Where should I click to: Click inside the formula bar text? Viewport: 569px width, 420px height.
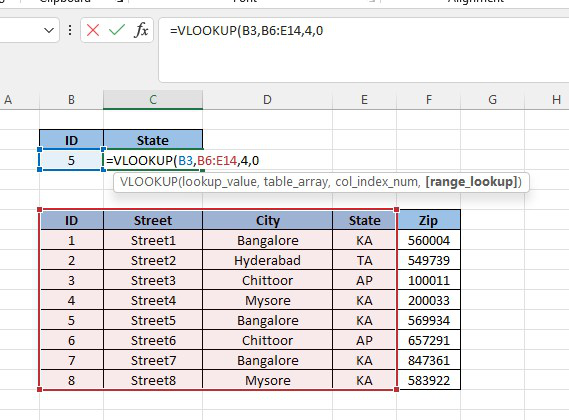(246, 30)
